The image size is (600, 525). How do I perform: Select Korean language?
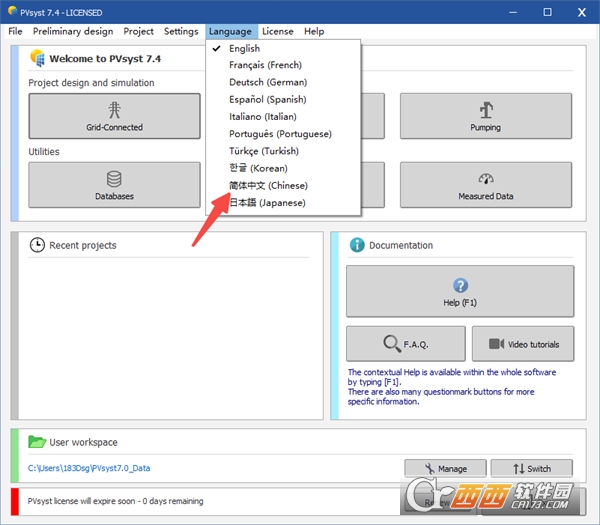(x=283, y=168)
